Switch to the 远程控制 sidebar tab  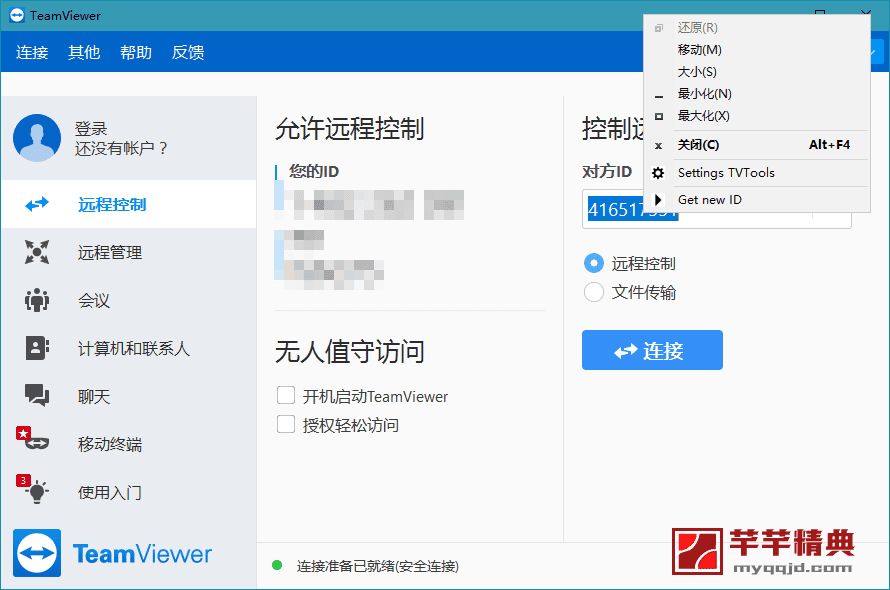tap(129, 204)
